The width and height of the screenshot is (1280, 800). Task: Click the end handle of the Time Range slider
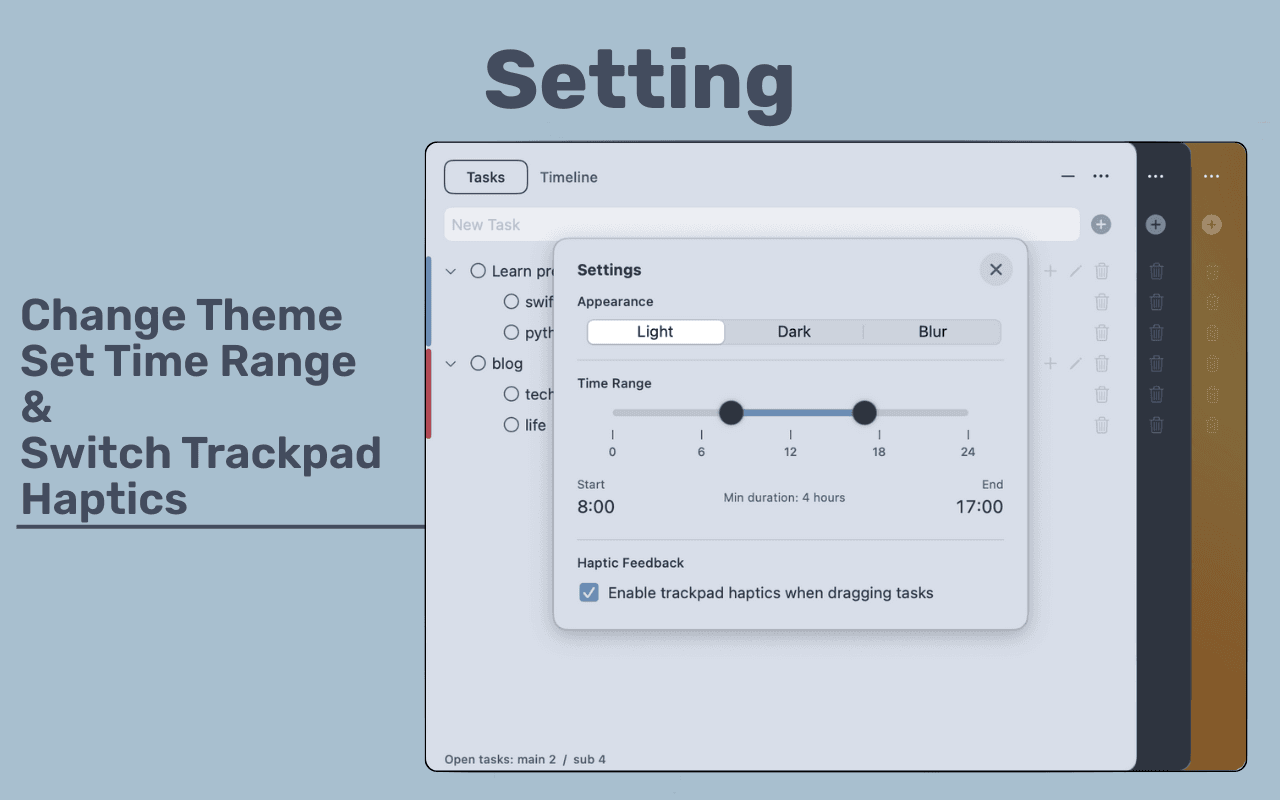pos(864,412)
